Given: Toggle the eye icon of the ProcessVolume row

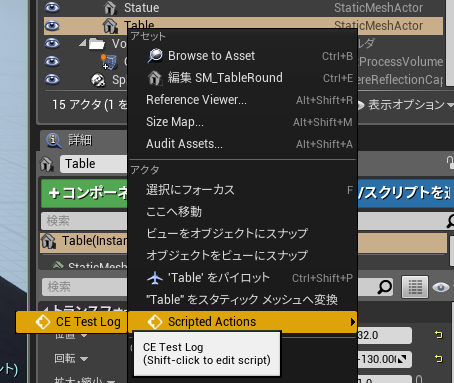Looking at the screenshot, I should pos(52,61).
